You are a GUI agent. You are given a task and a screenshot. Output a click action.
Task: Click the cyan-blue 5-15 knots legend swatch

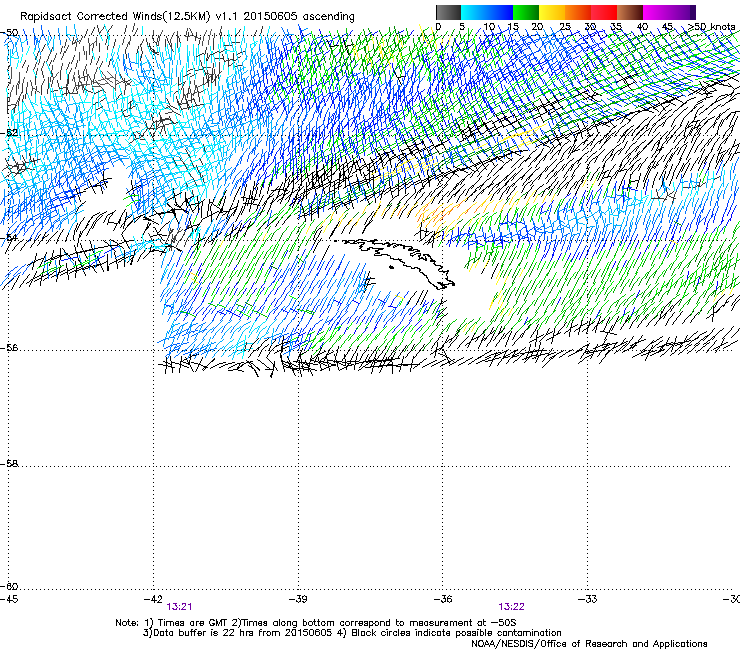pos(487,12)
